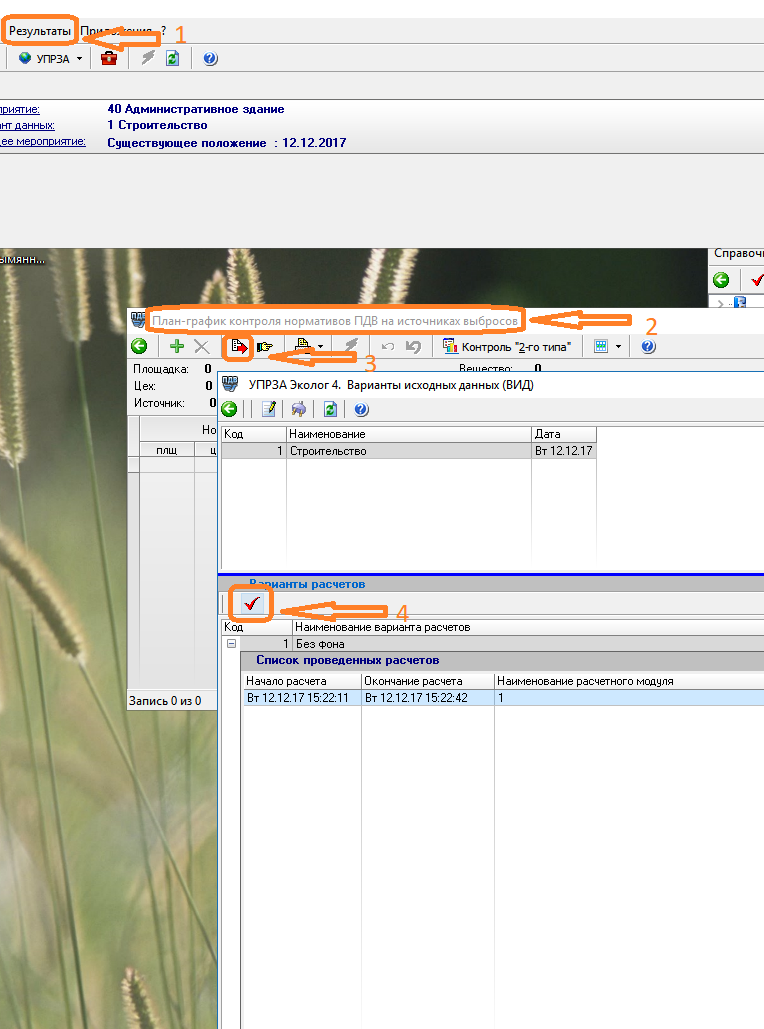Click the green back arrow in Справочник panel
This screenshot has width=764, height=1029.
click(720, 280)
